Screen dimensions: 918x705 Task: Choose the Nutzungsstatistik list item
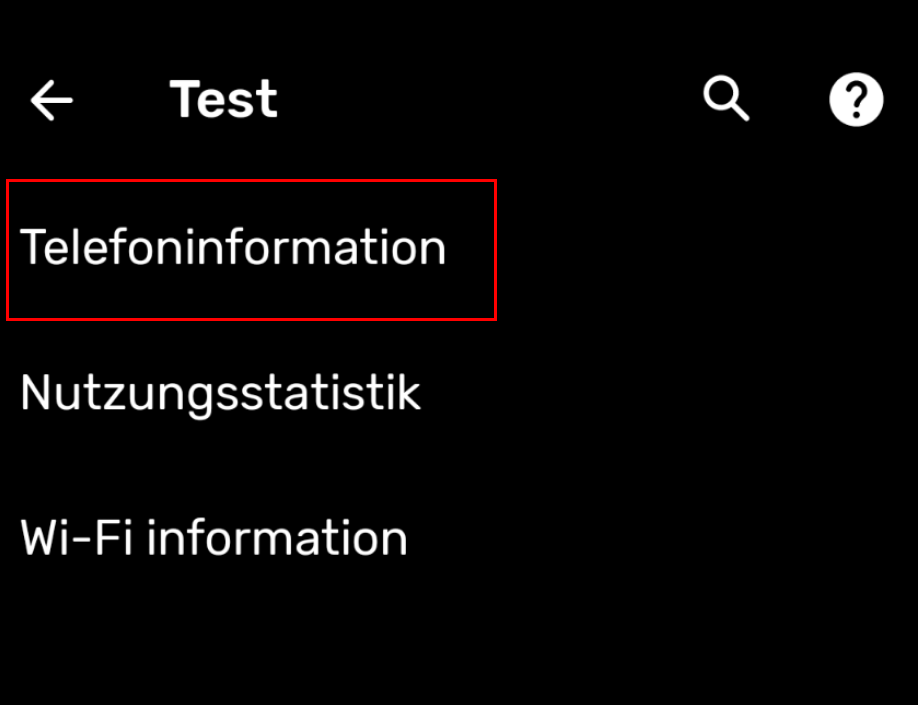coord(459,393)
